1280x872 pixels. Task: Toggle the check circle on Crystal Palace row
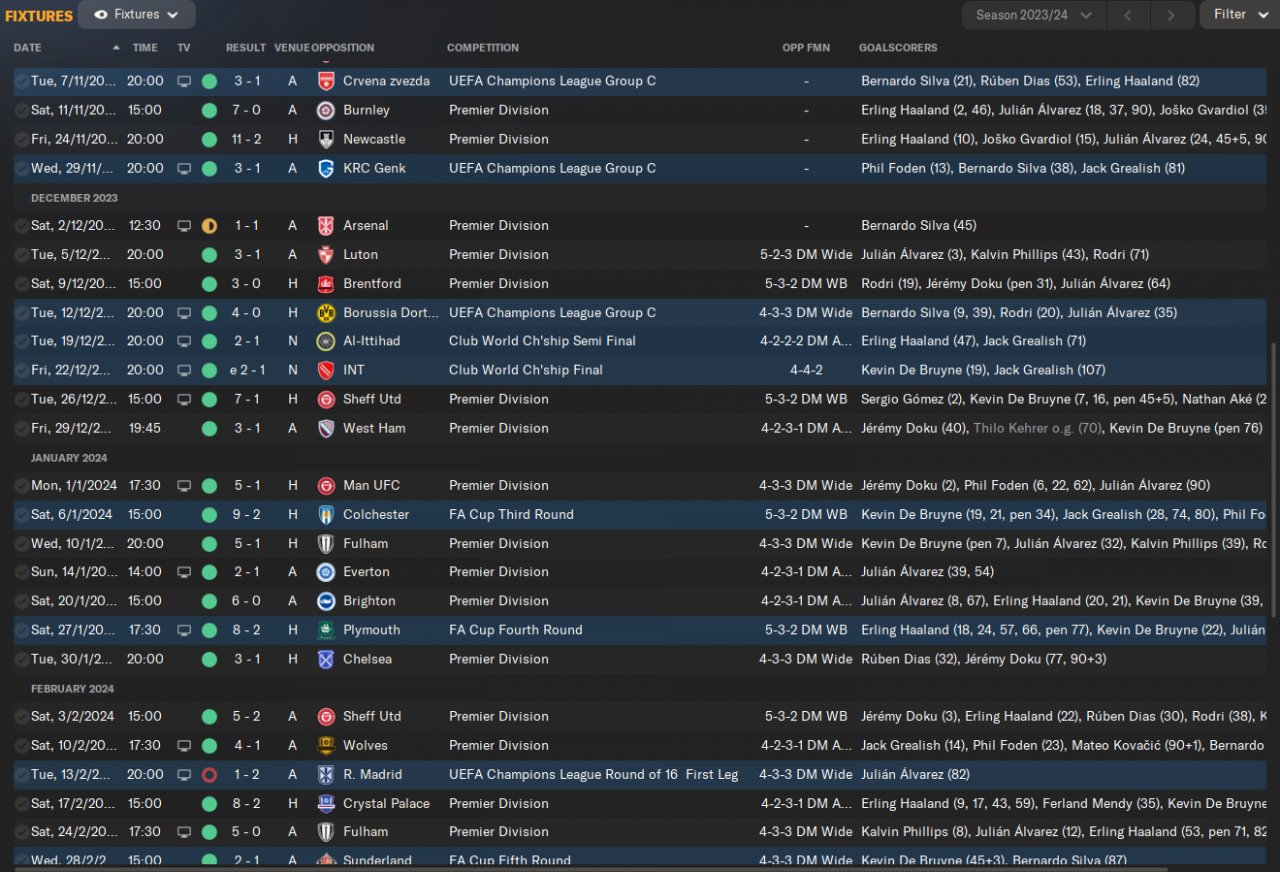(x=22, y=804)
